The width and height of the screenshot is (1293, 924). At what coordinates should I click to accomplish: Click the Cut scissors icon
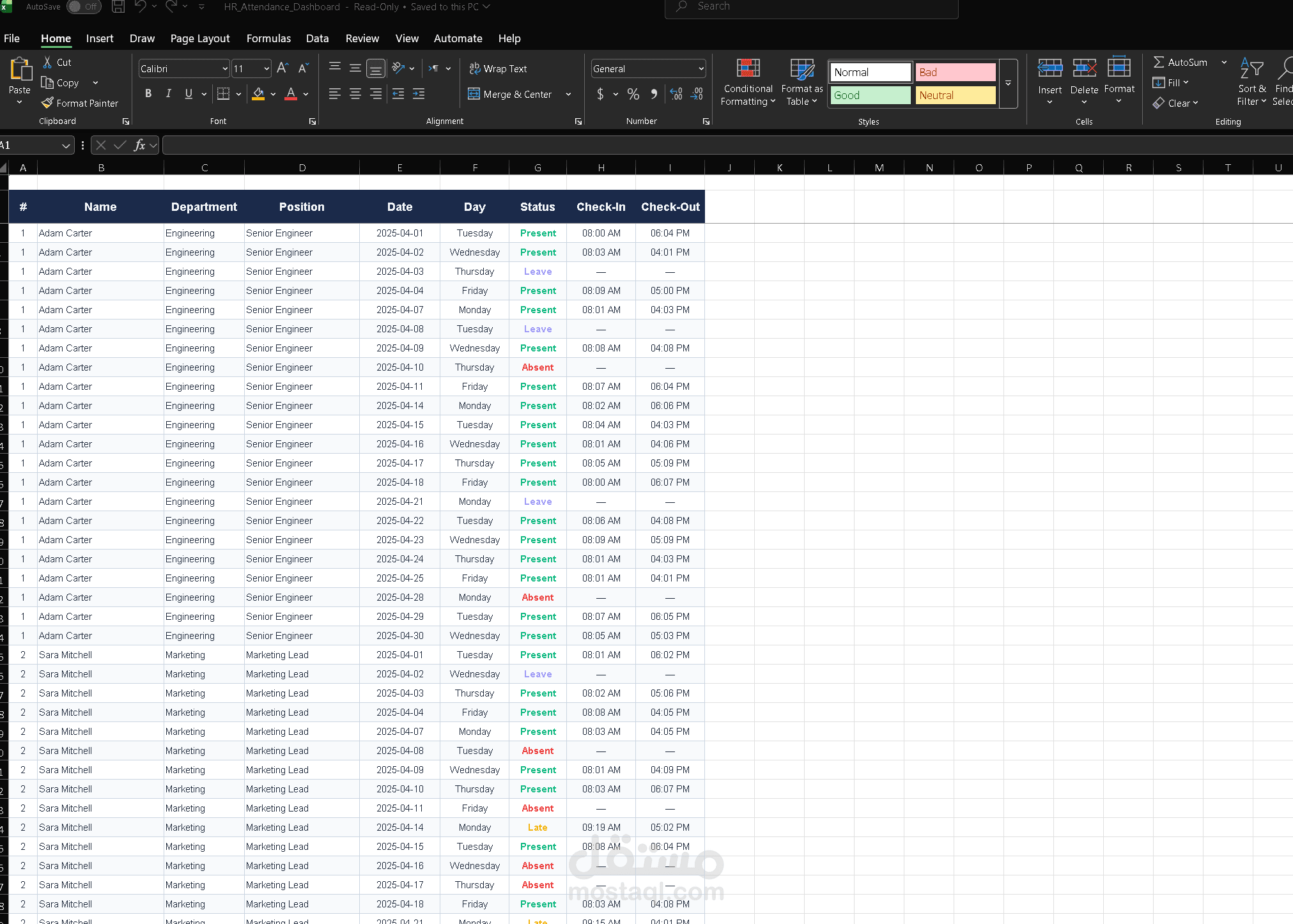coord(47,62)
